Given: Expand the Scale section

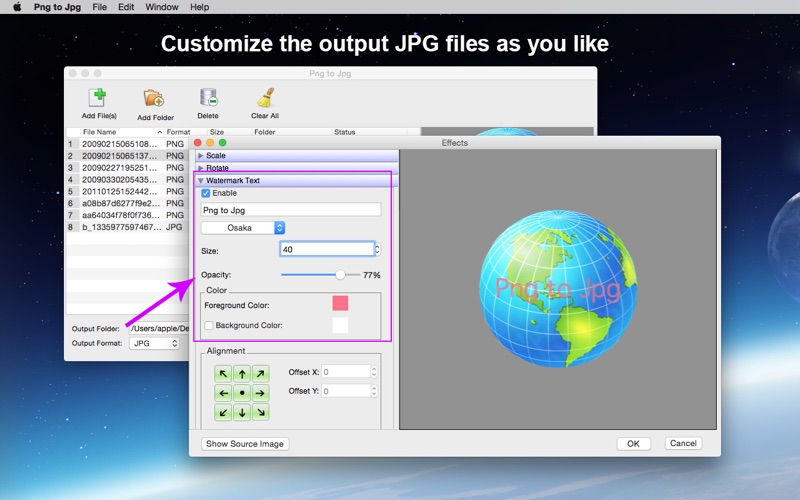Looking at the screenshot, I should click(x=201, y=155).
